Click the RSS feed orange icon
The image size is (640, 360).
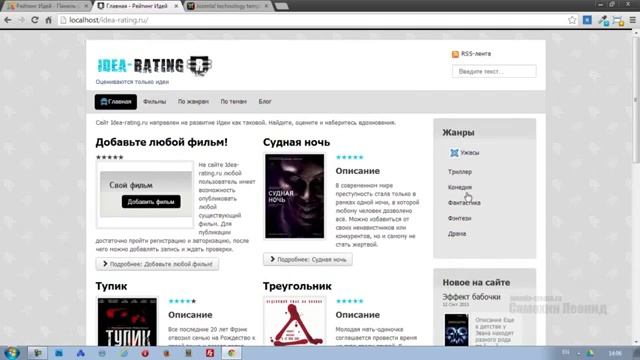pos(455,54)
